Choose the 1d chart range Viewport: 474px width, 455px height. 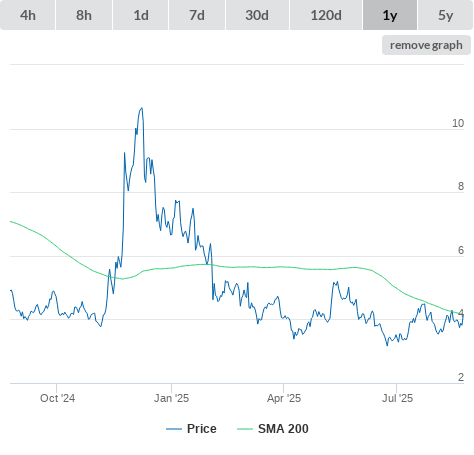141,15
